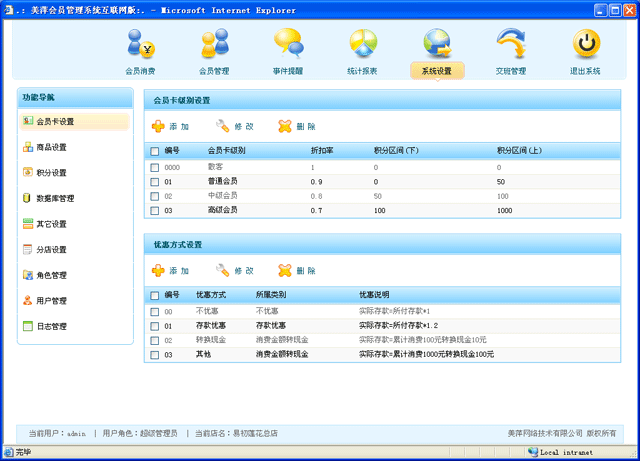640x461 pixels.
Task: Click 修改 text in 会员卡级别设置
Action: tap(244, 127)
